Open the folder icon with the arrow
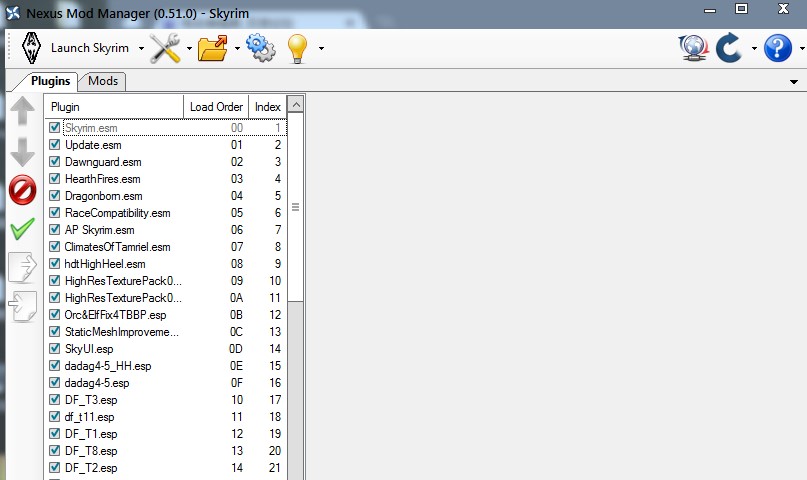807x480 pixels. point(213,48)
